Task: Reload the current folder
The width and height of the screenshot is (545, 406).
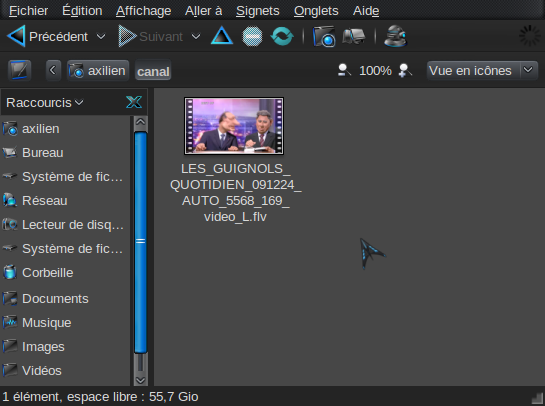Action: click(282, 36)
